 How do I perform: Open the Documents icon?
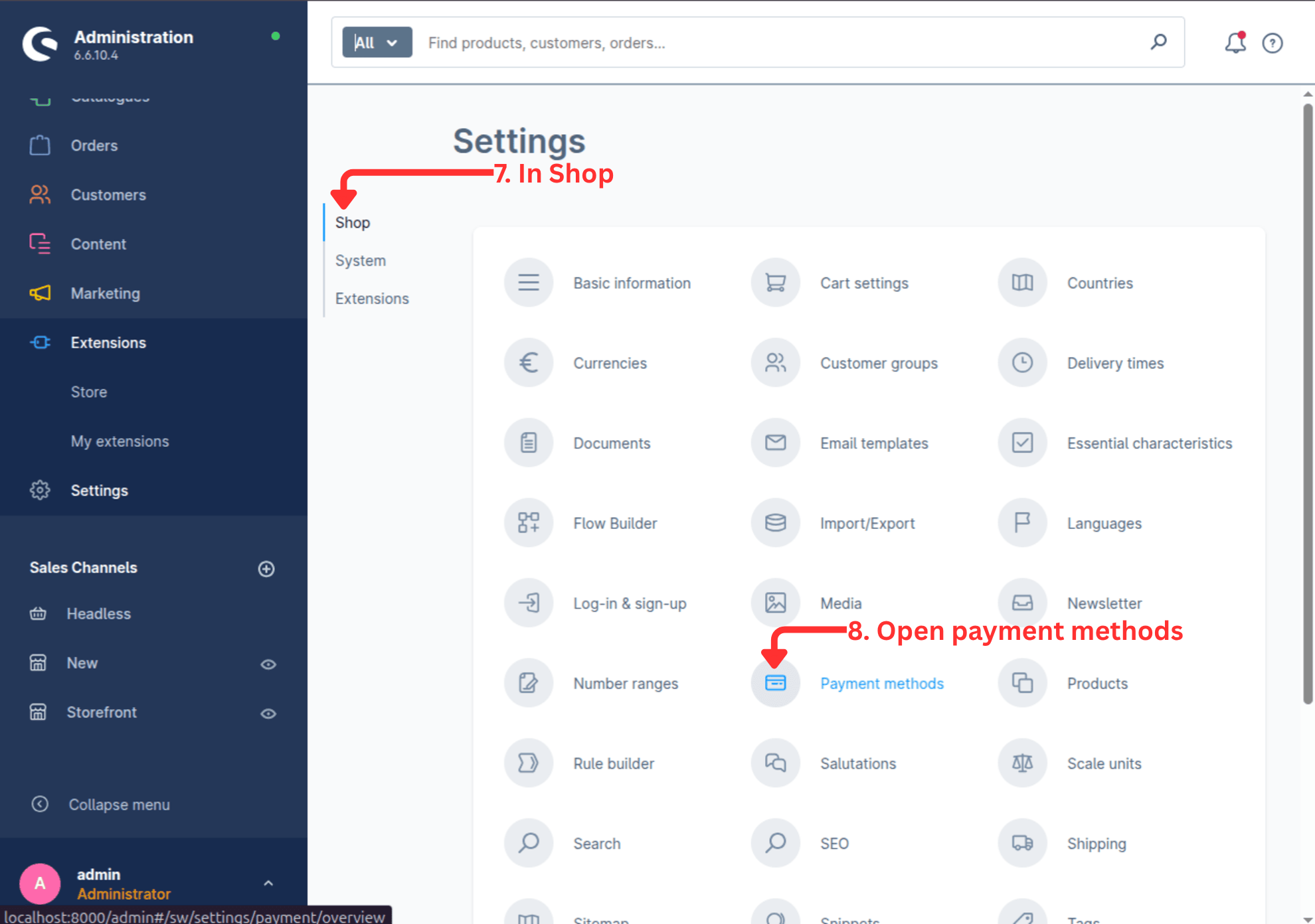(529, 443)
